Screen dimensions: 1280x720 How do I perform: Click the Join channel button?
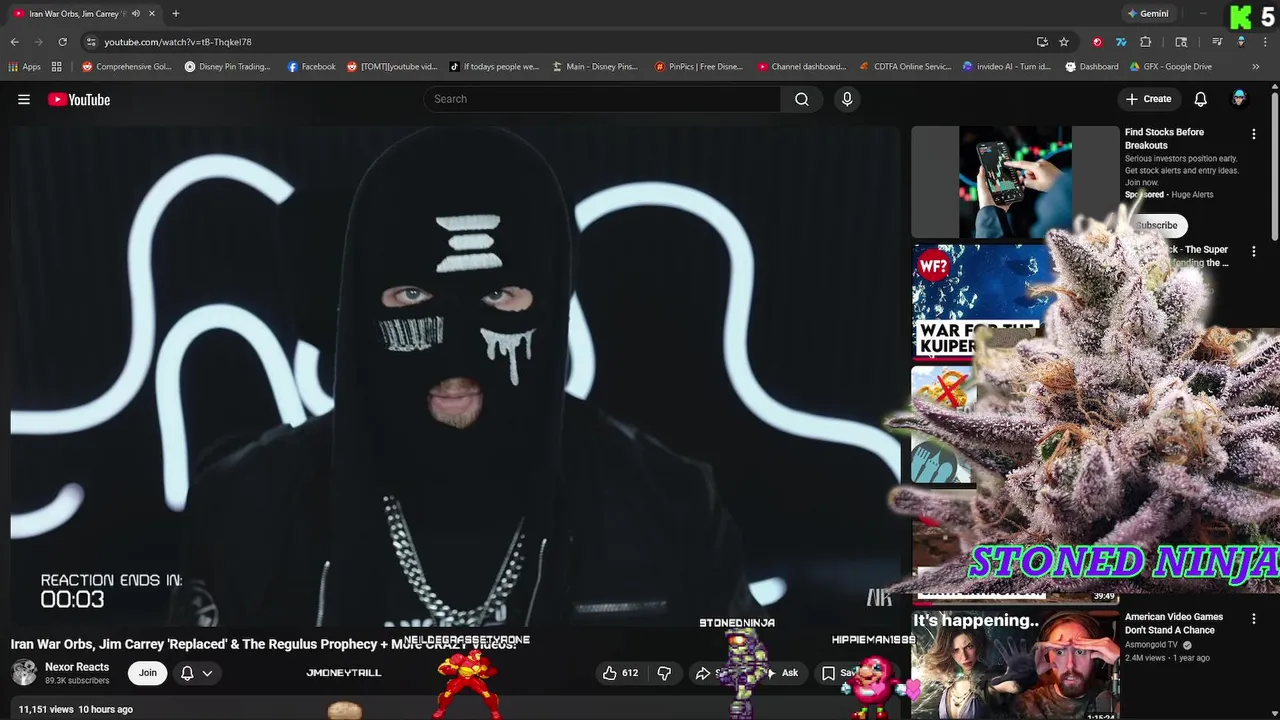click(x=147, y=673)
